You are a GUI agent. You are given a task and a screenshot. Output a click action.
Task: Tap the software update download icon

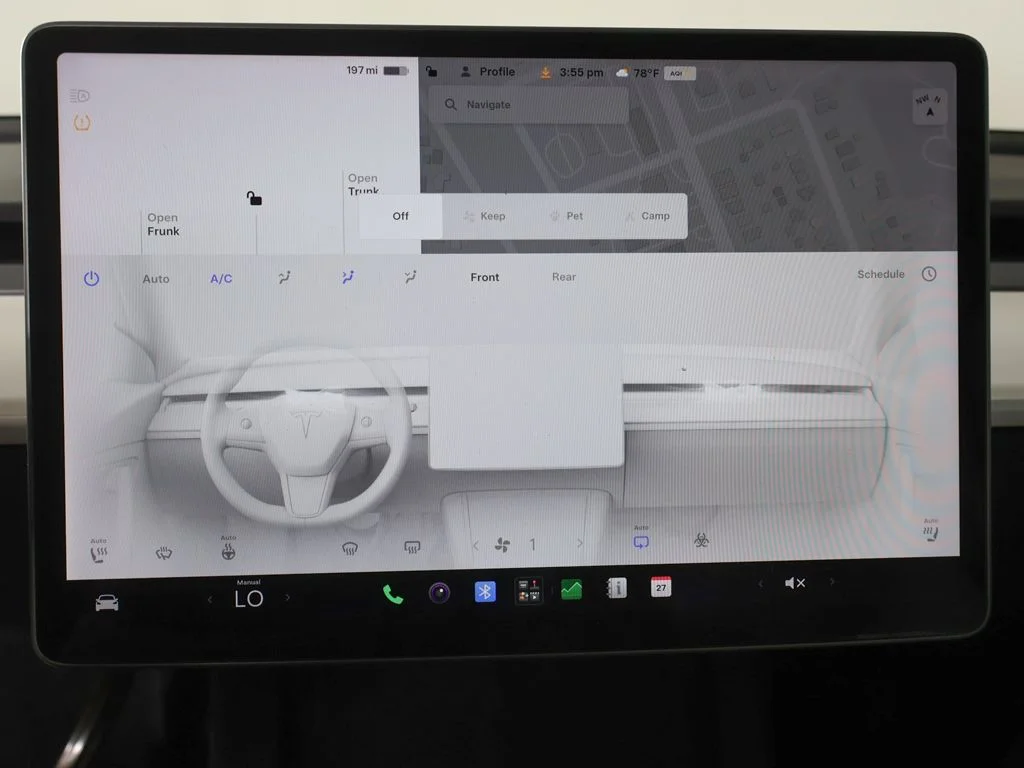(545, 72)
